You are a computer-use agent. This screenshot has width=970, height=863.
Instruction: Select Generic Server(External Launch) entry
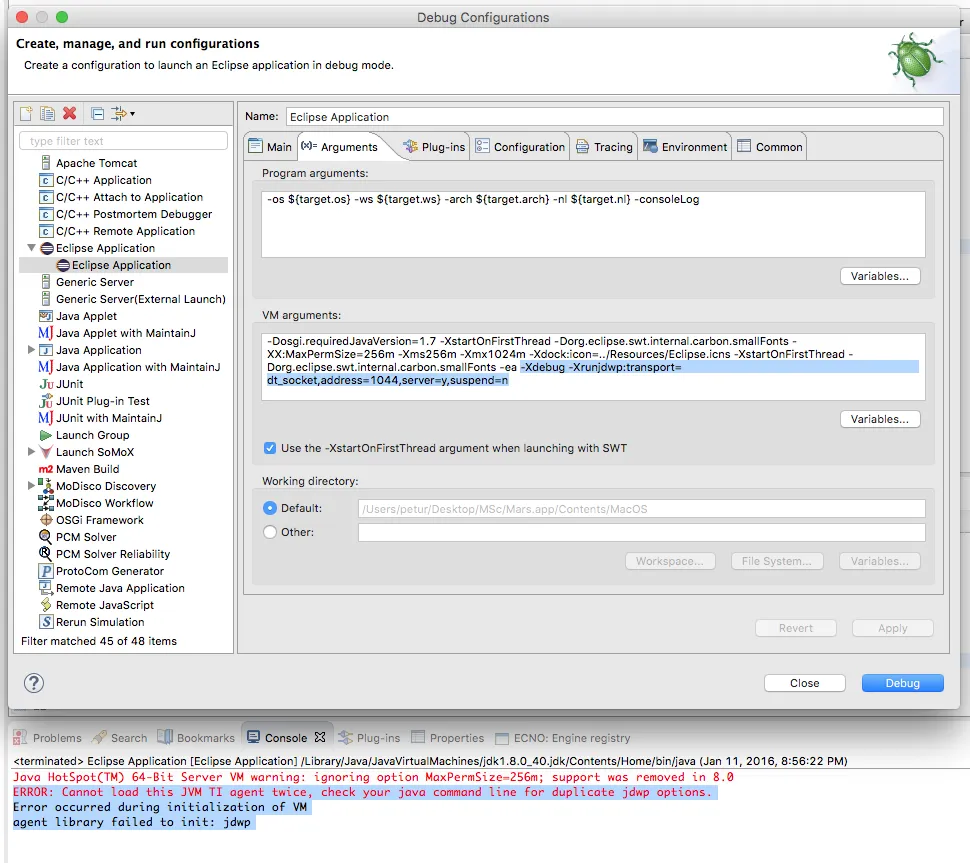pyautogui.click(x=140, y=299)
